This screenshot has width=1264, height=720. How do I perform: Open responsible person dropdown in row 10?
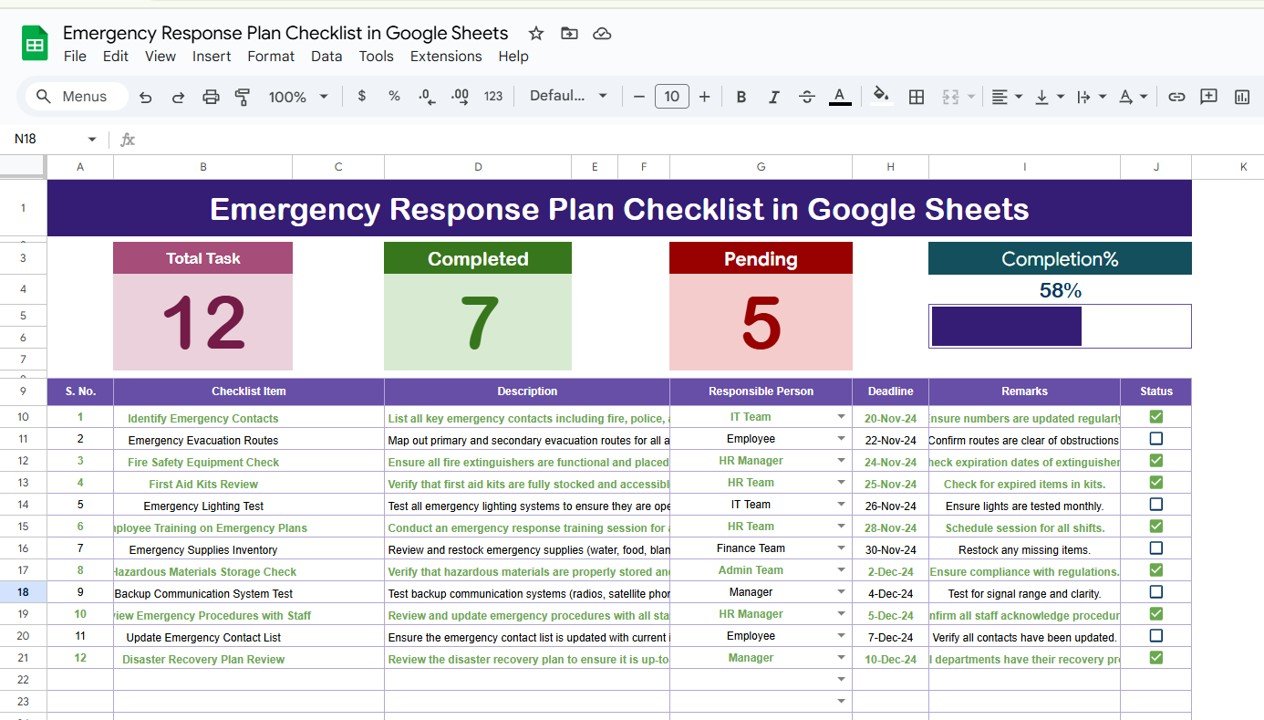[x=841, y=417]
